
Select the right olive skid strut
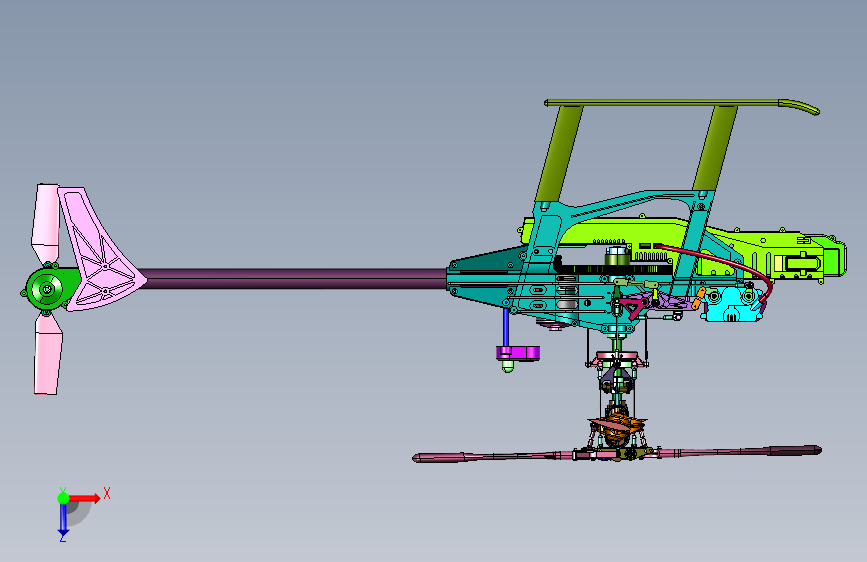714,148
